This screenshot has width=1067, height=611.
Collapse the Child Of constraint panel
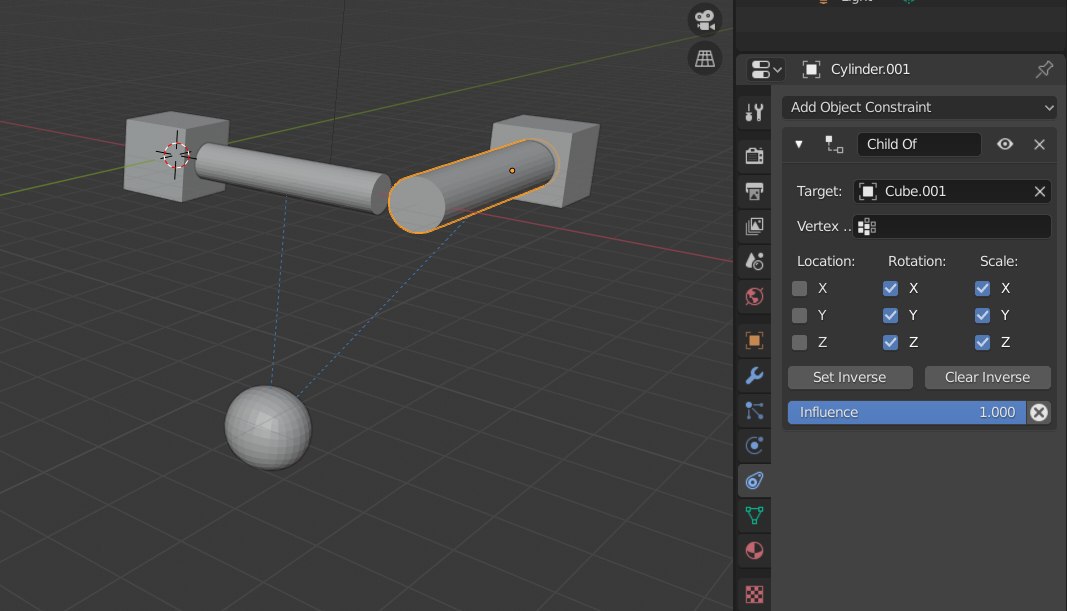799,144
